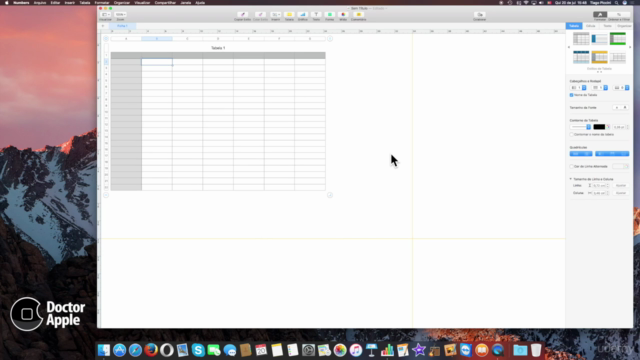This screenshot has width=640, height=360.
Task: Click the table handle circle at top-left corner
Action: 106,39
